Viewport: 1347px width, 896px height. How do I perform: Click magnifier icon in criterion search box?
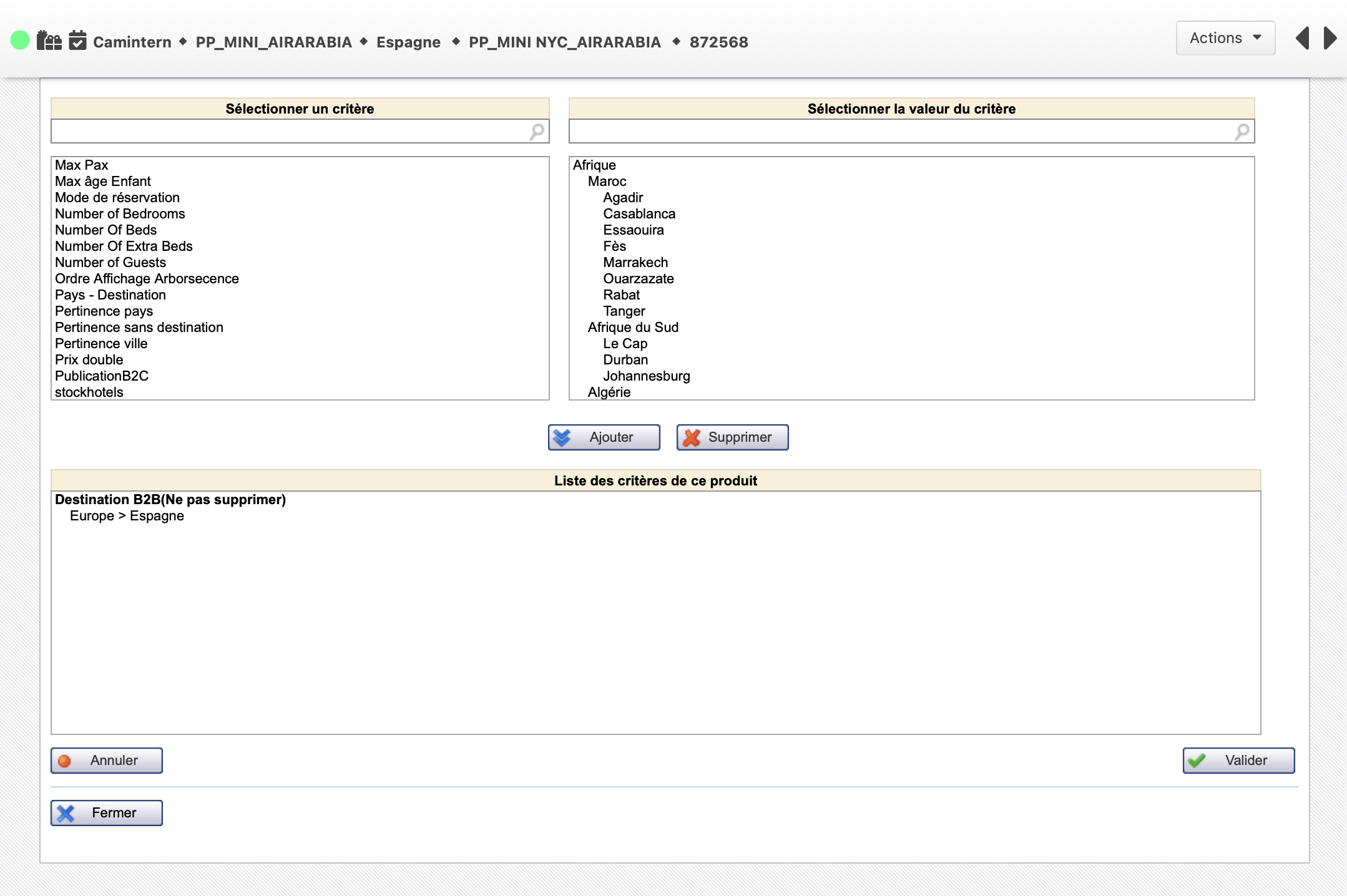point(537,132)
